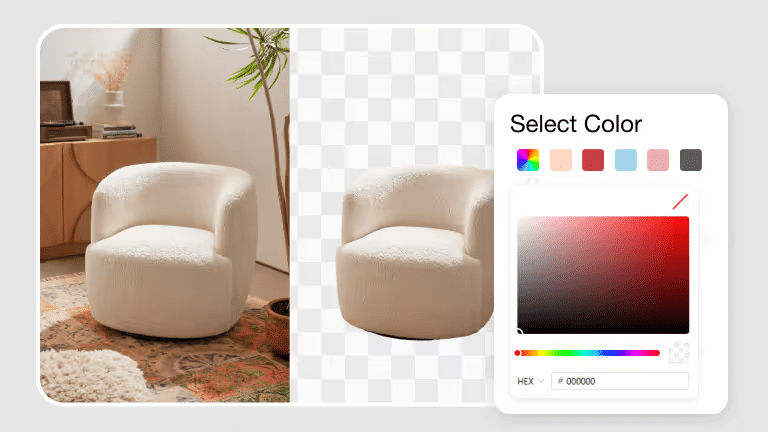Pick bright red in gradient top-right corner
This screenshot has width=768, height=432.
click(686, 219)
